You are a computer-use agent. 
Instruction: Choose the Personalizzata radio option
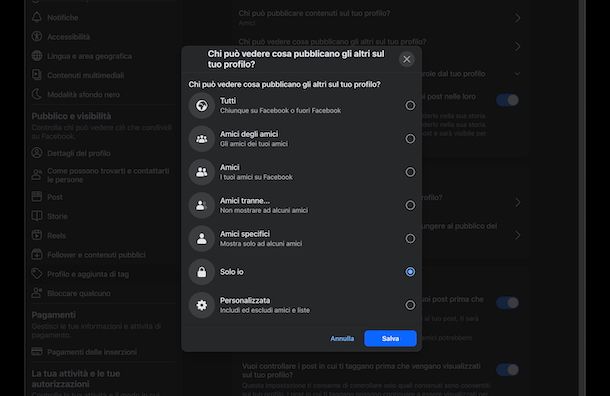coord(410,305)
